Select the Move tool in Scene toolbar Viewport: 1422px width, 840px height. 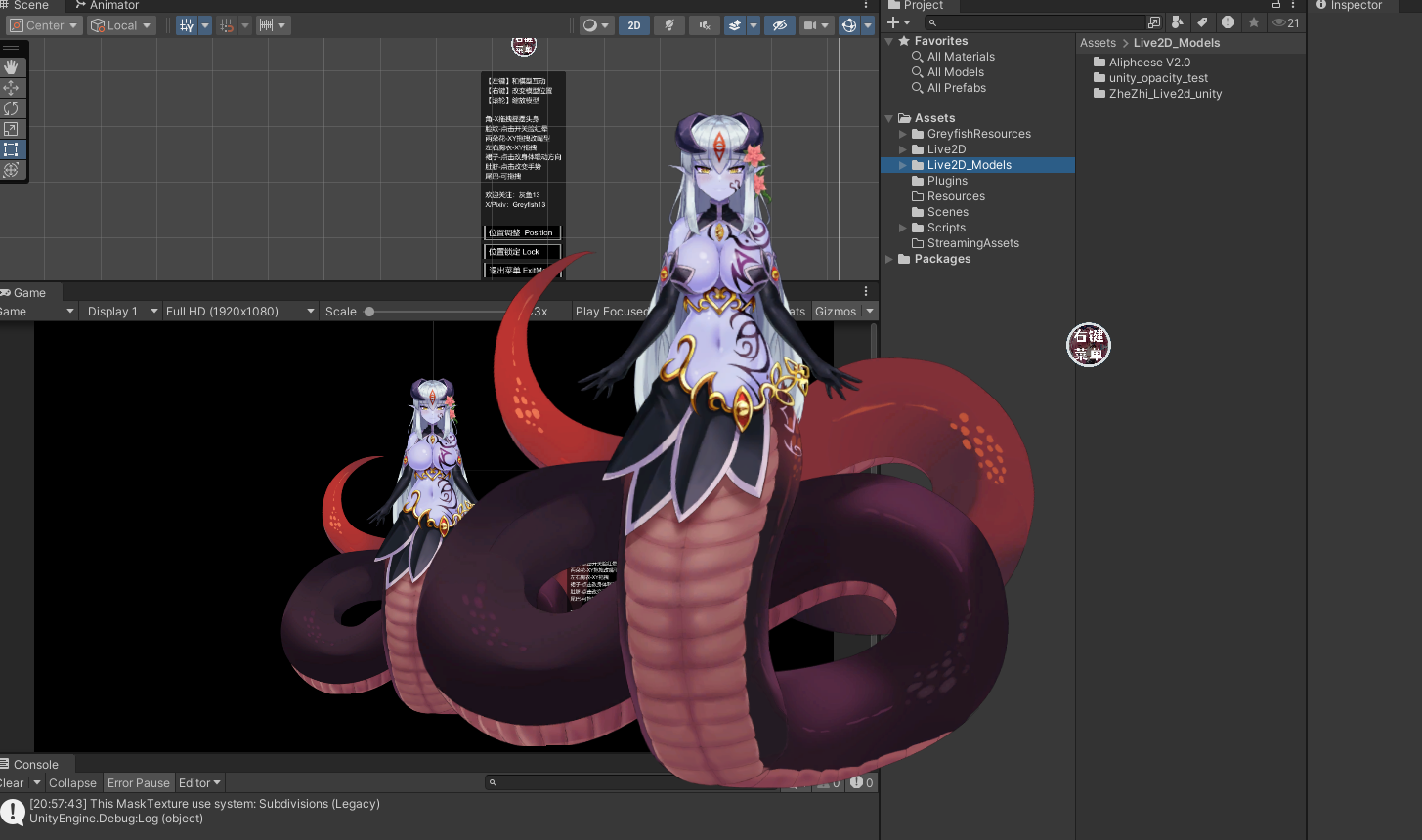point(12,88)
